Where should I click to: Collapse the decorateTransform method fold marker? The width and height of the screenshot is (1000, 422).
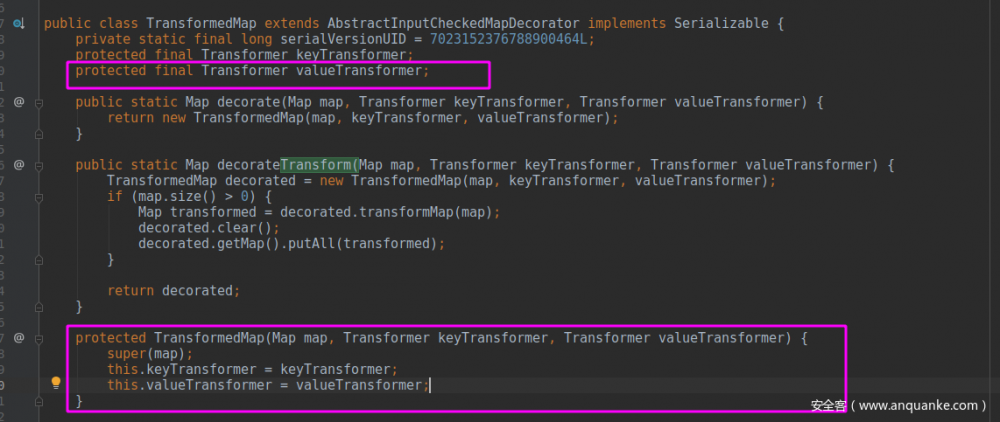39,166
